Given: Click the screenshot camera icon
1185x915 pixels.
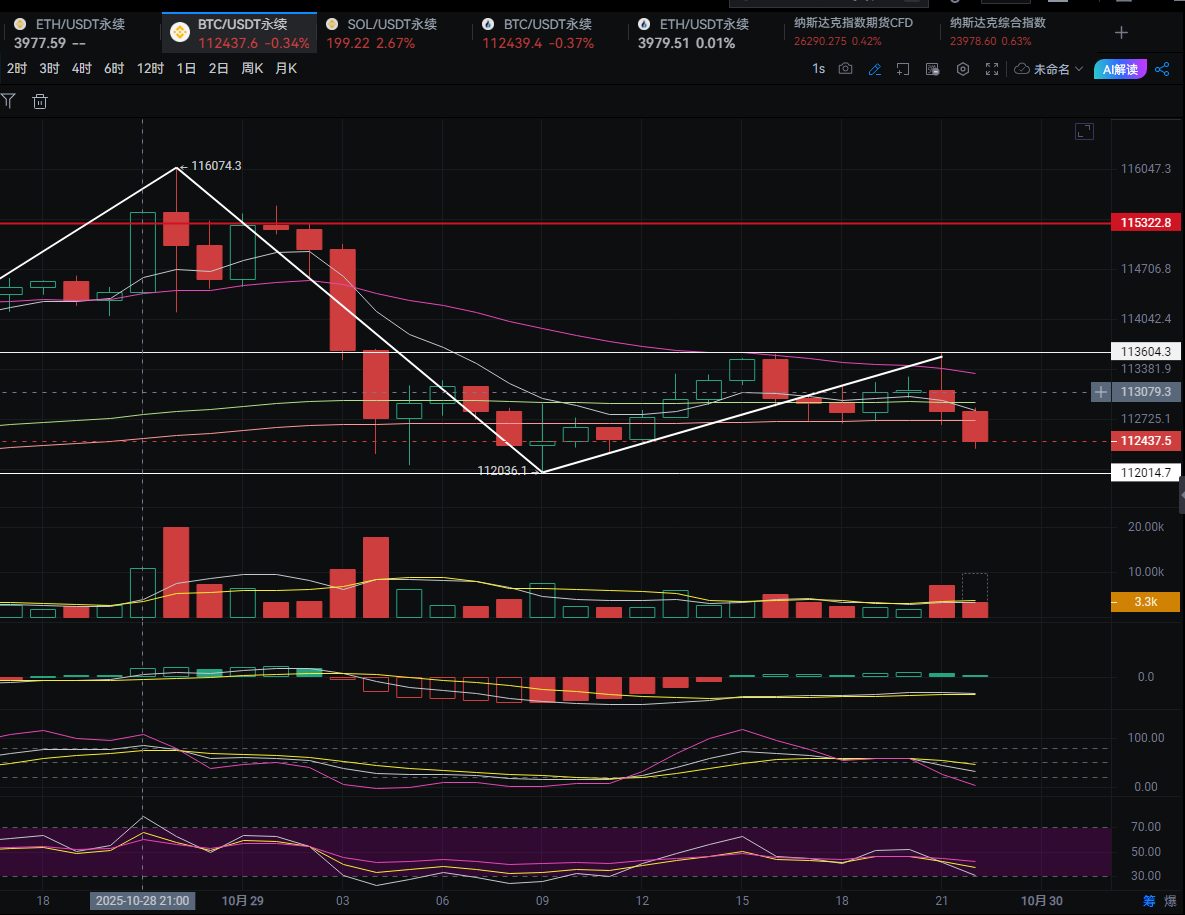Looking at the screenshot, I should 846,69.
